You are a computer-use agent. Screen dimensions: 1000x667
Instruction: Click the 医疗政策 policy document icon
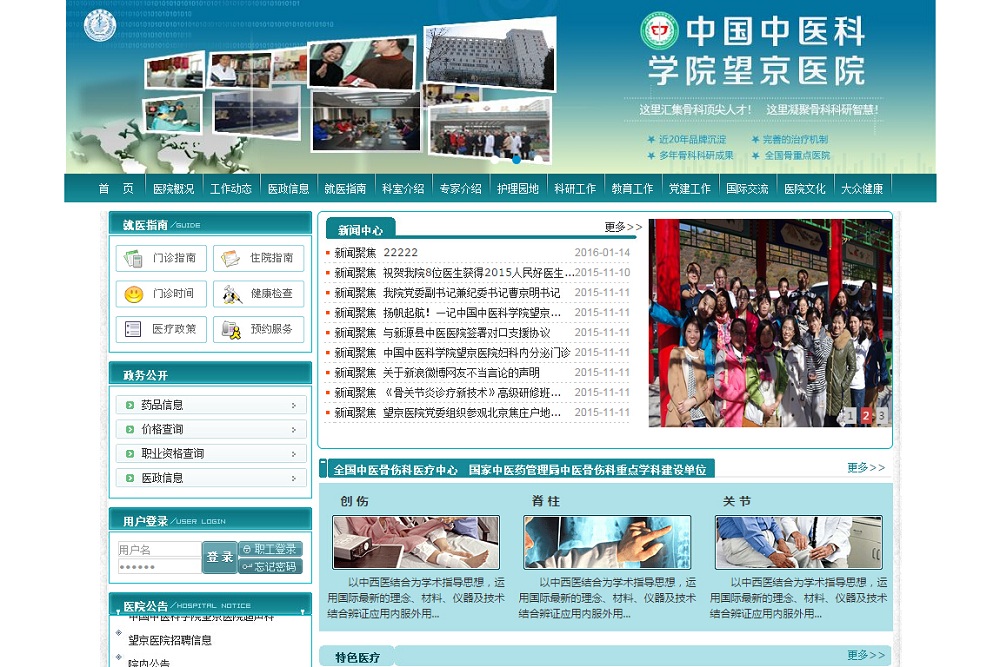pos(133,329)
